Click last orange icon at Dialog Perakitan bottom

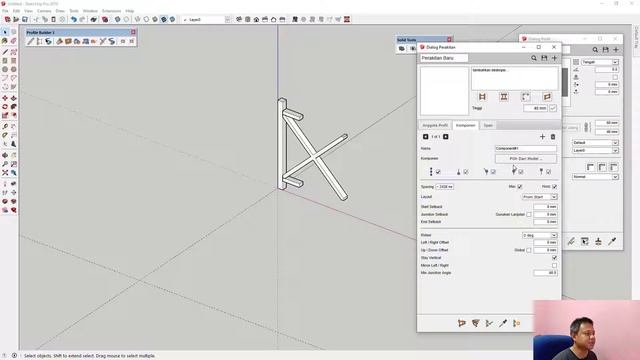(x=517, y=323)
